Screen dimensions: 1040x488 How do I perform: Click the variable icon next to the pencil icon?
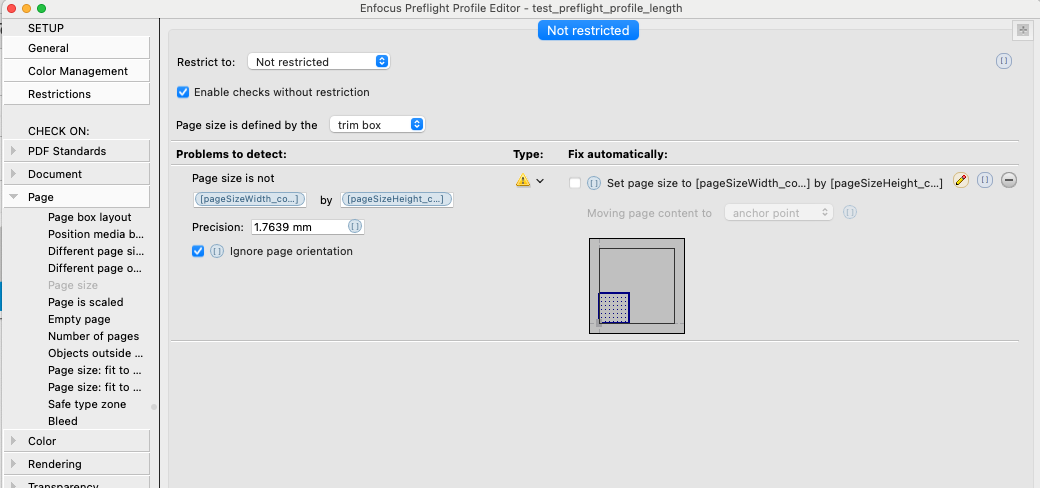(985, 180)
